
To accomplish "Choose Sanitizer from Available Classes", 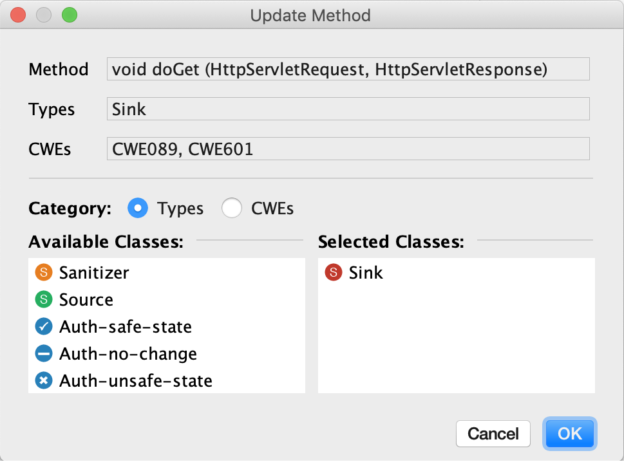I will click(166, 273).
